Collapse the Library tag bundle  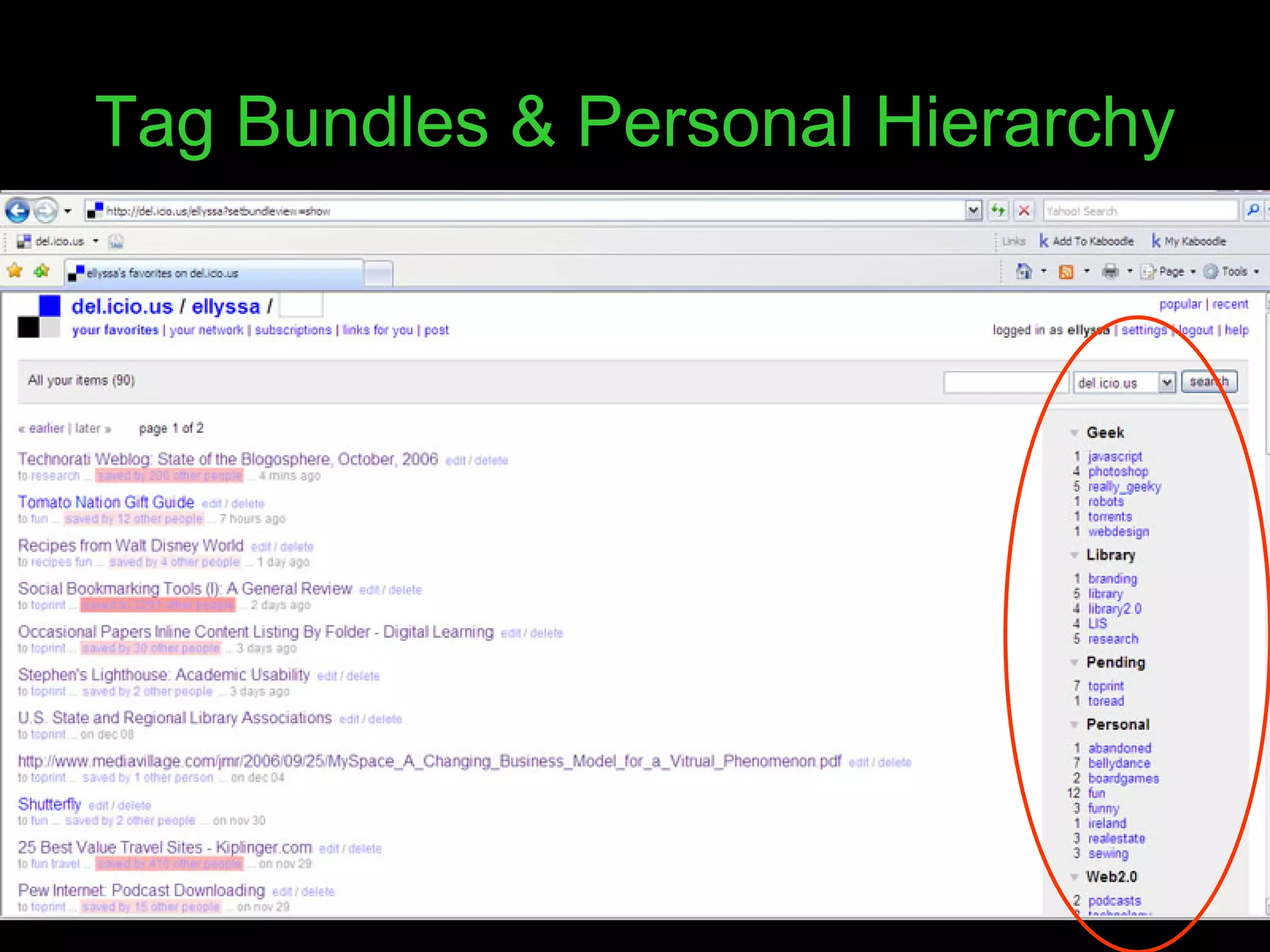pyautogui.click(x=1074, y=555)
